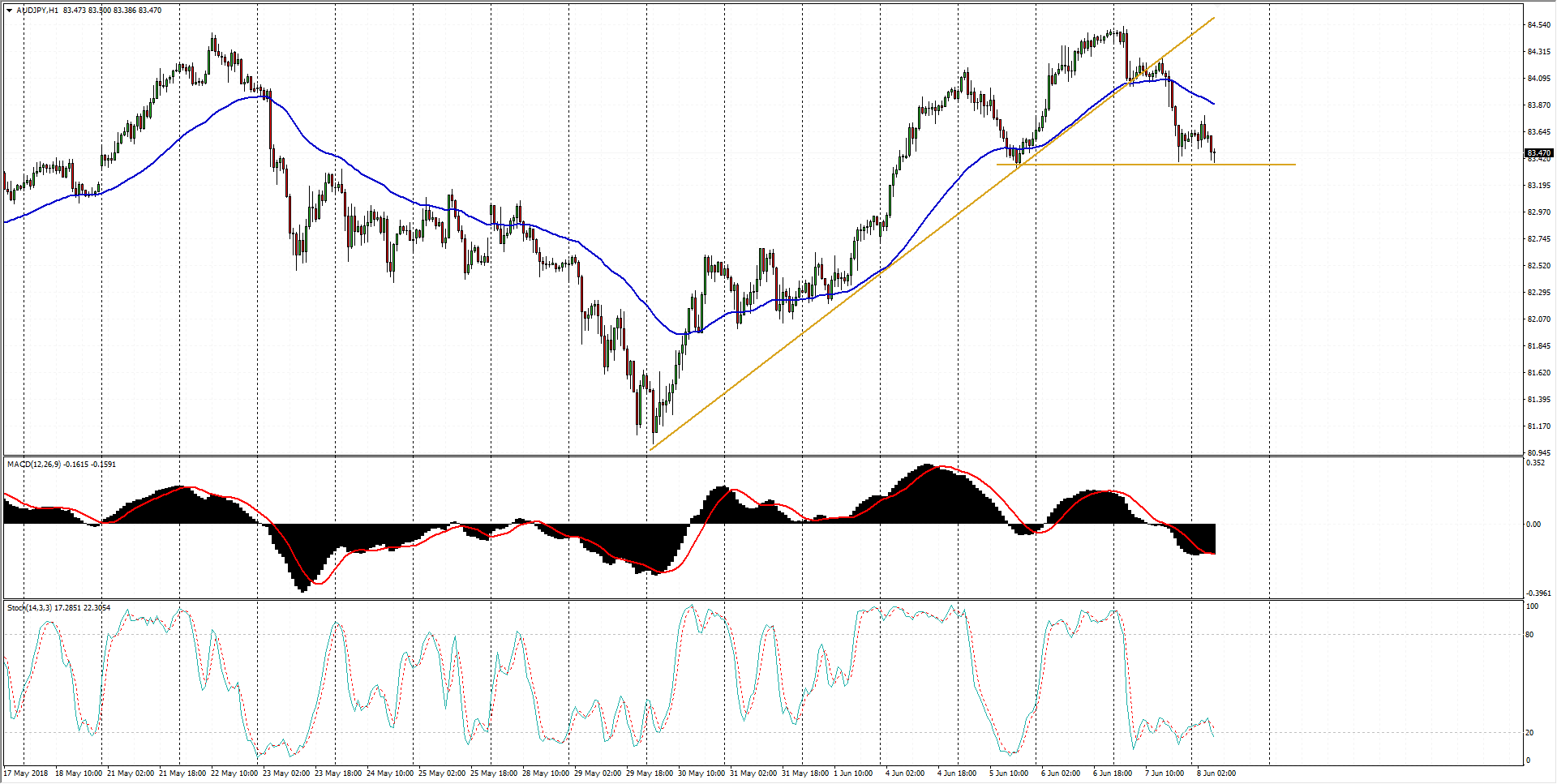
Task: Open the dropdown arrow beside AUDJPY,H1
Action: [x=9, y=11]
